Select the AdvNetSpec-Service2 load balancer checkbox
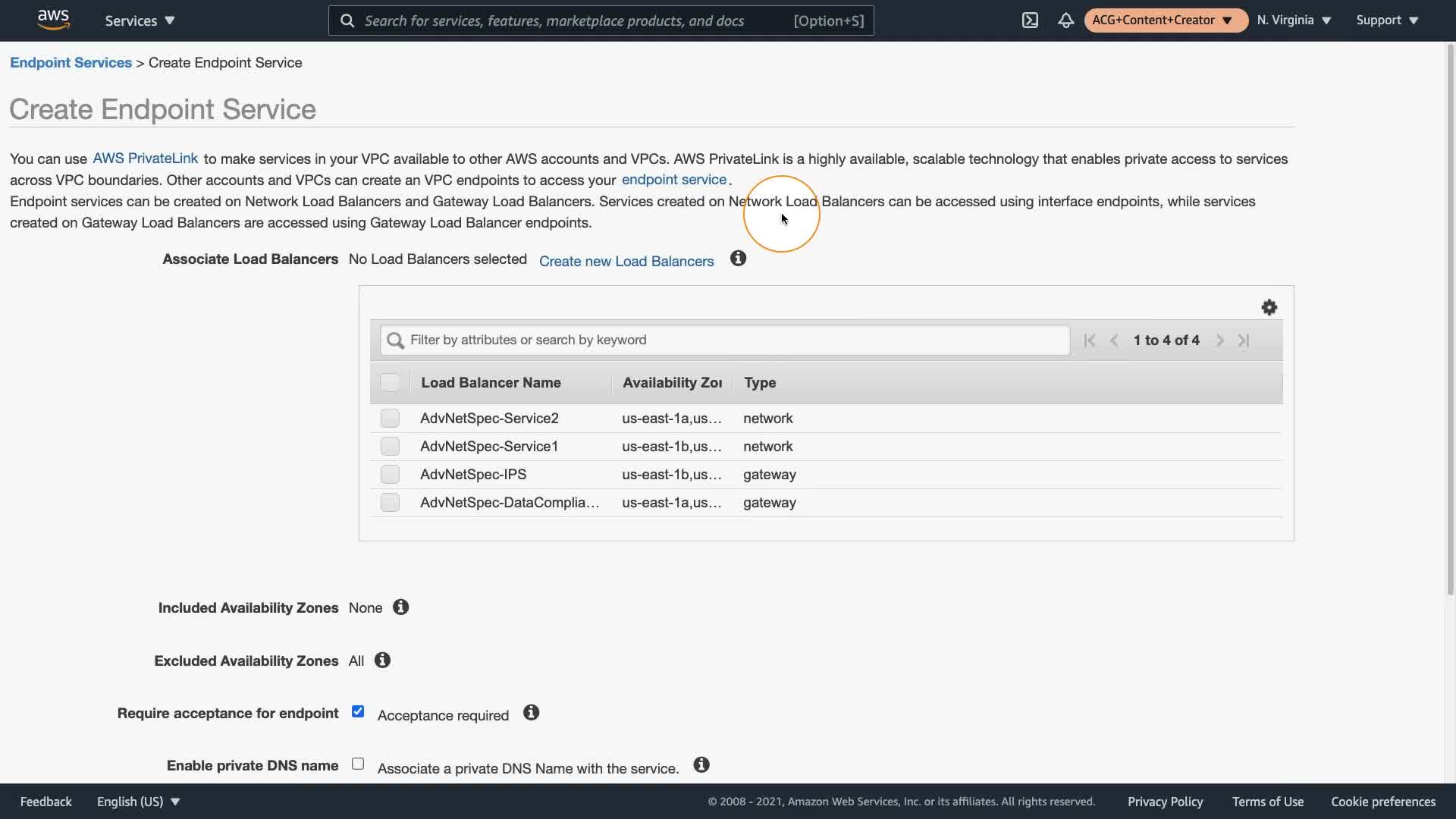 tap(390, 419)
